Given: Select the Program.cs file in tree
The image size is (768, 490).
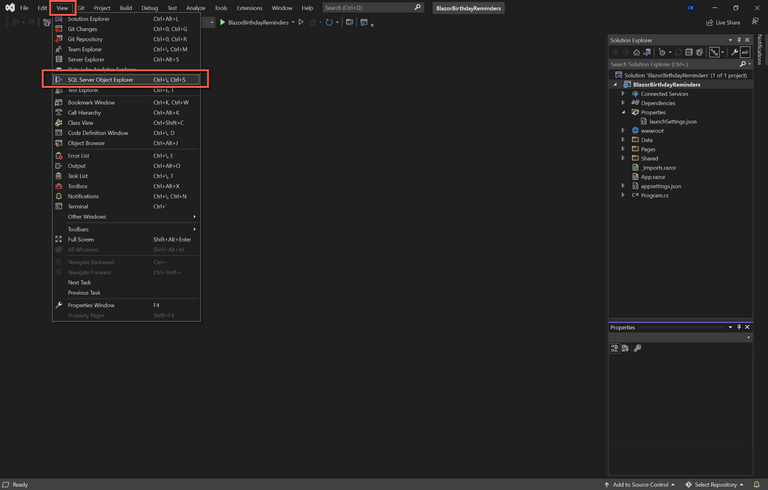Looking at the screenshot, I should click(x=654, y=195).
